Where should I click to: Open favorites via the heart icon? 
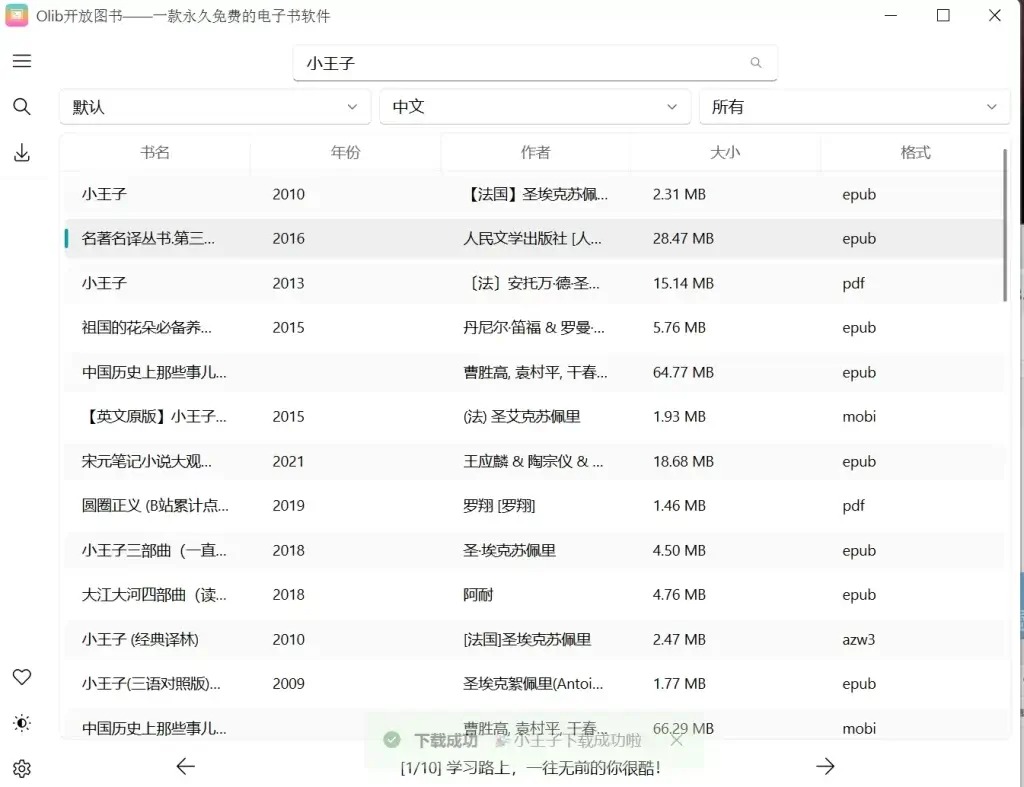pyautogui.click(x=22, y=677)
